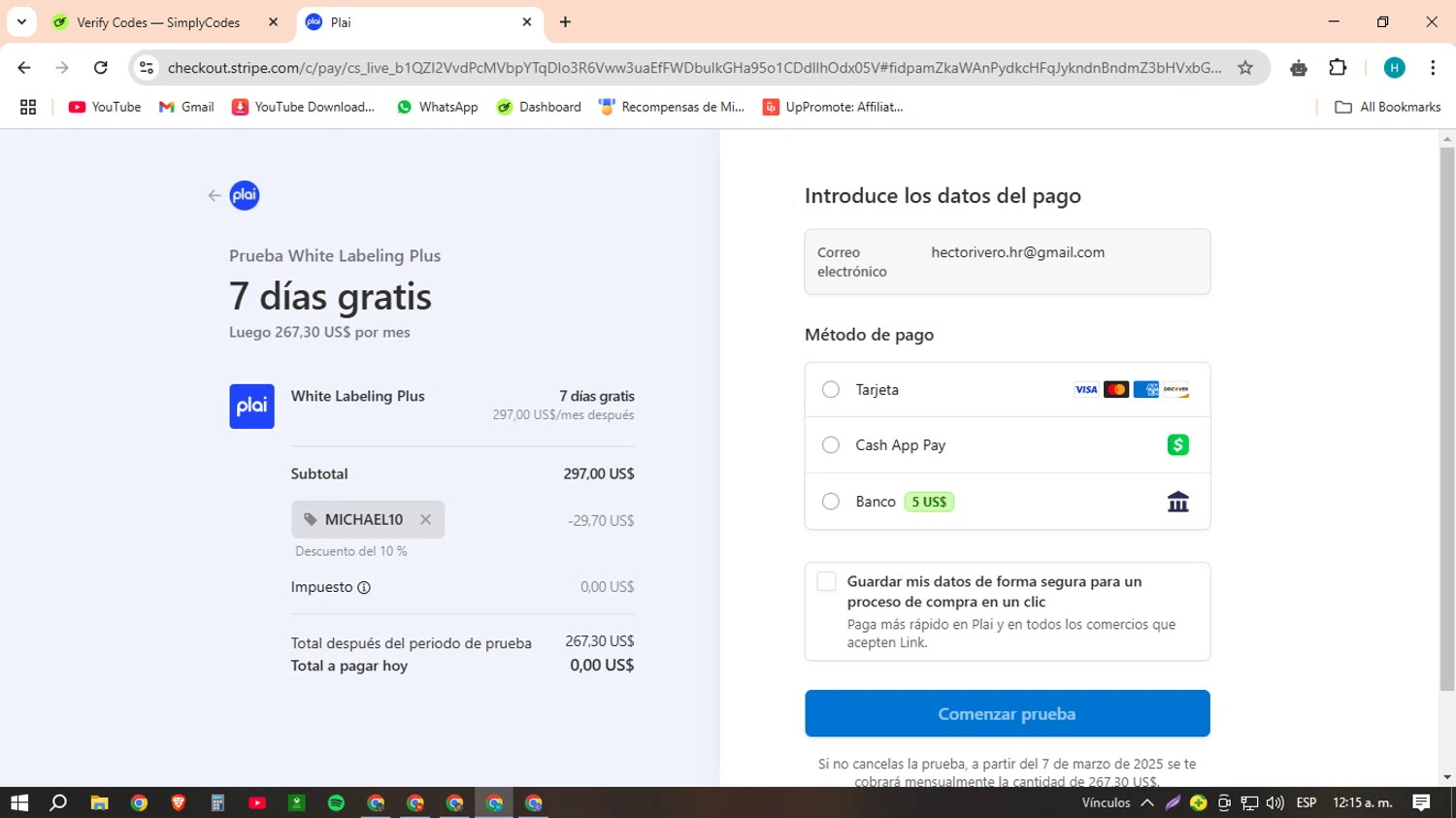
Task: View site information icon in address bar
Action: 147,67
